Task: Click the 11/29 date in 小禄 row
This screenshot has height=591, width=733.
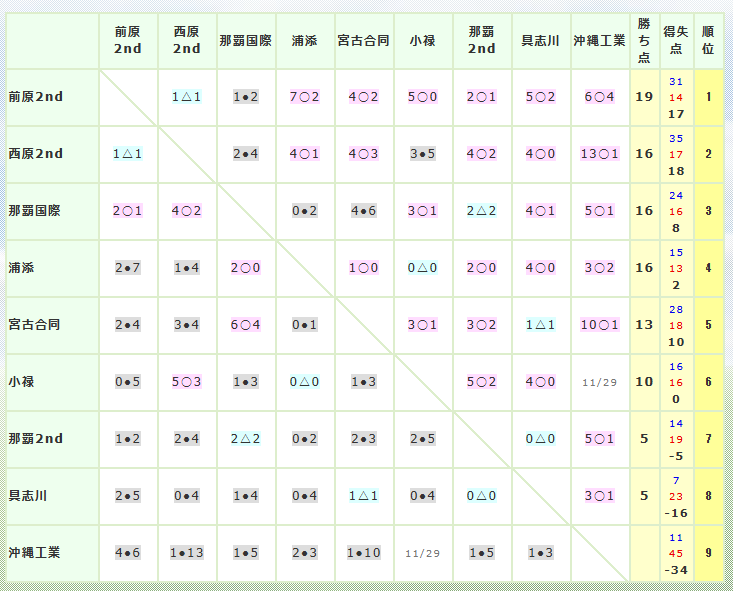Action: point(600,382)
